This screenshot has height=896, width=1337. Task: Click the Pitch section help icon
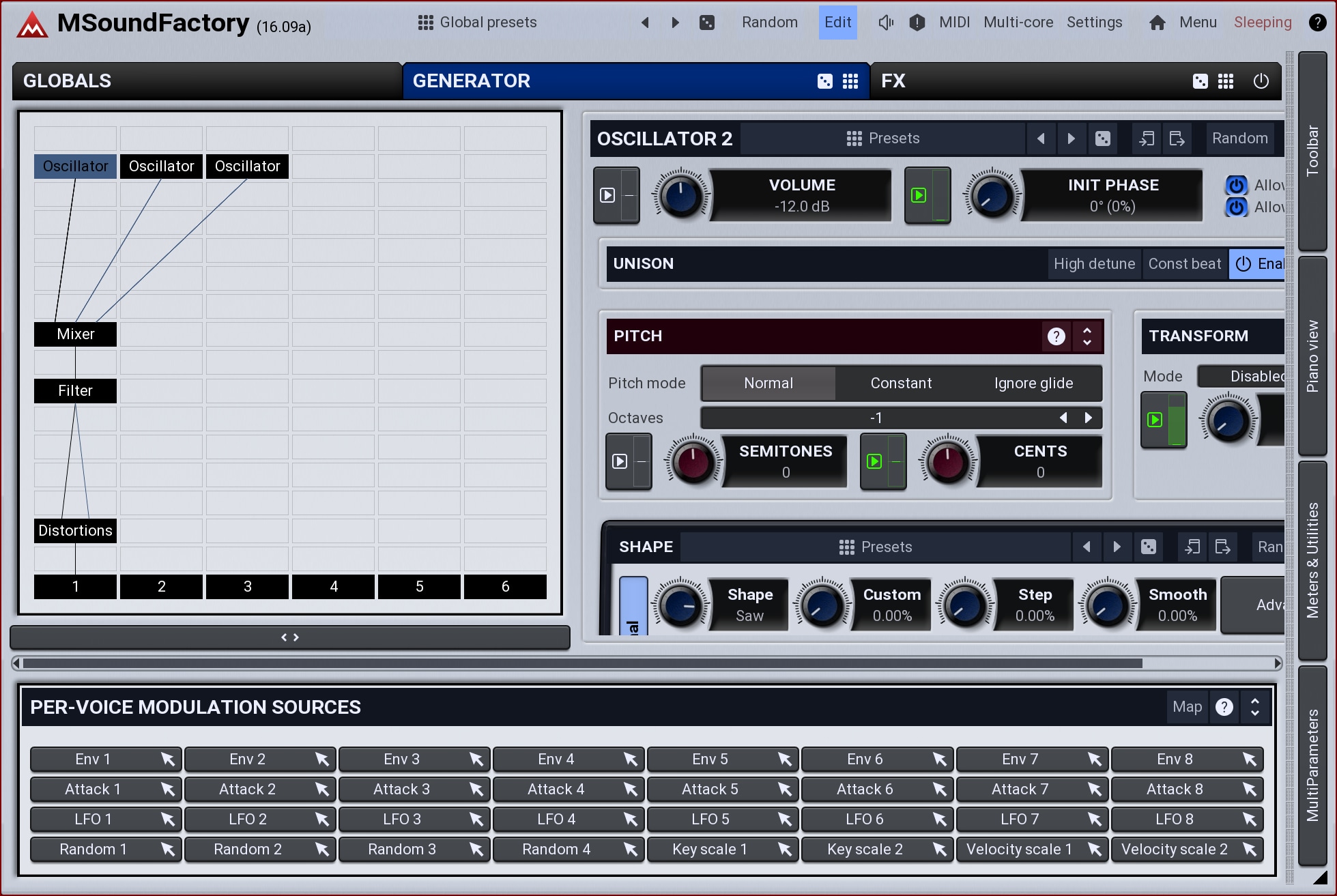1056,336
